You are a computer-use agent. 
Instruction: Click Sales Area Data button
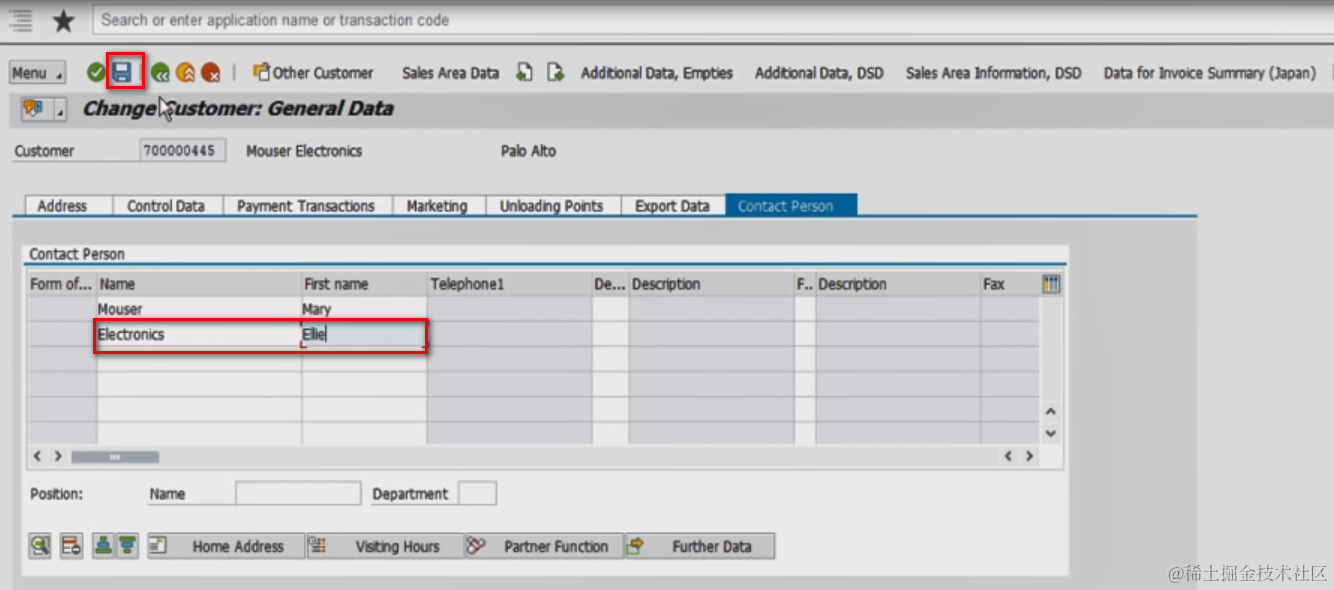coord(450,73)
